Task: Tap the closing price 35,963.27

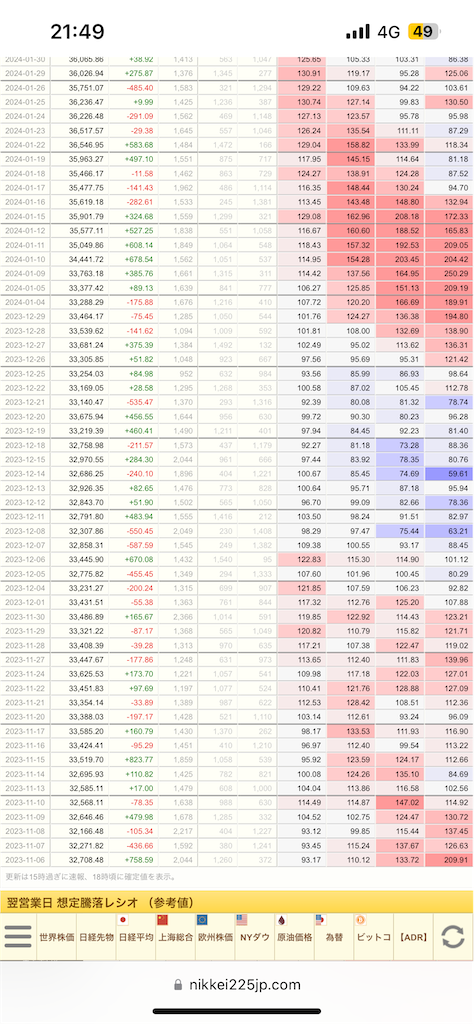Action: coord(85,158)
